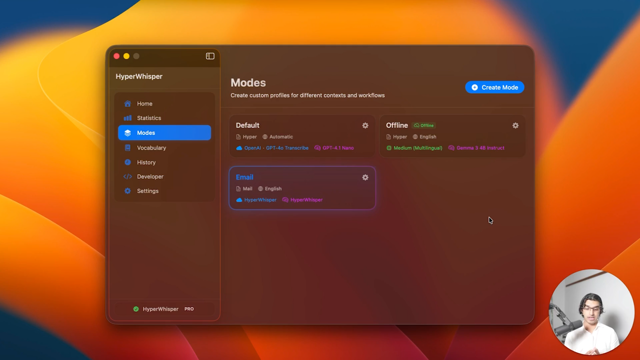Open the Vocabulary sidebar item
Screen dimensions: 640x360
164,148
